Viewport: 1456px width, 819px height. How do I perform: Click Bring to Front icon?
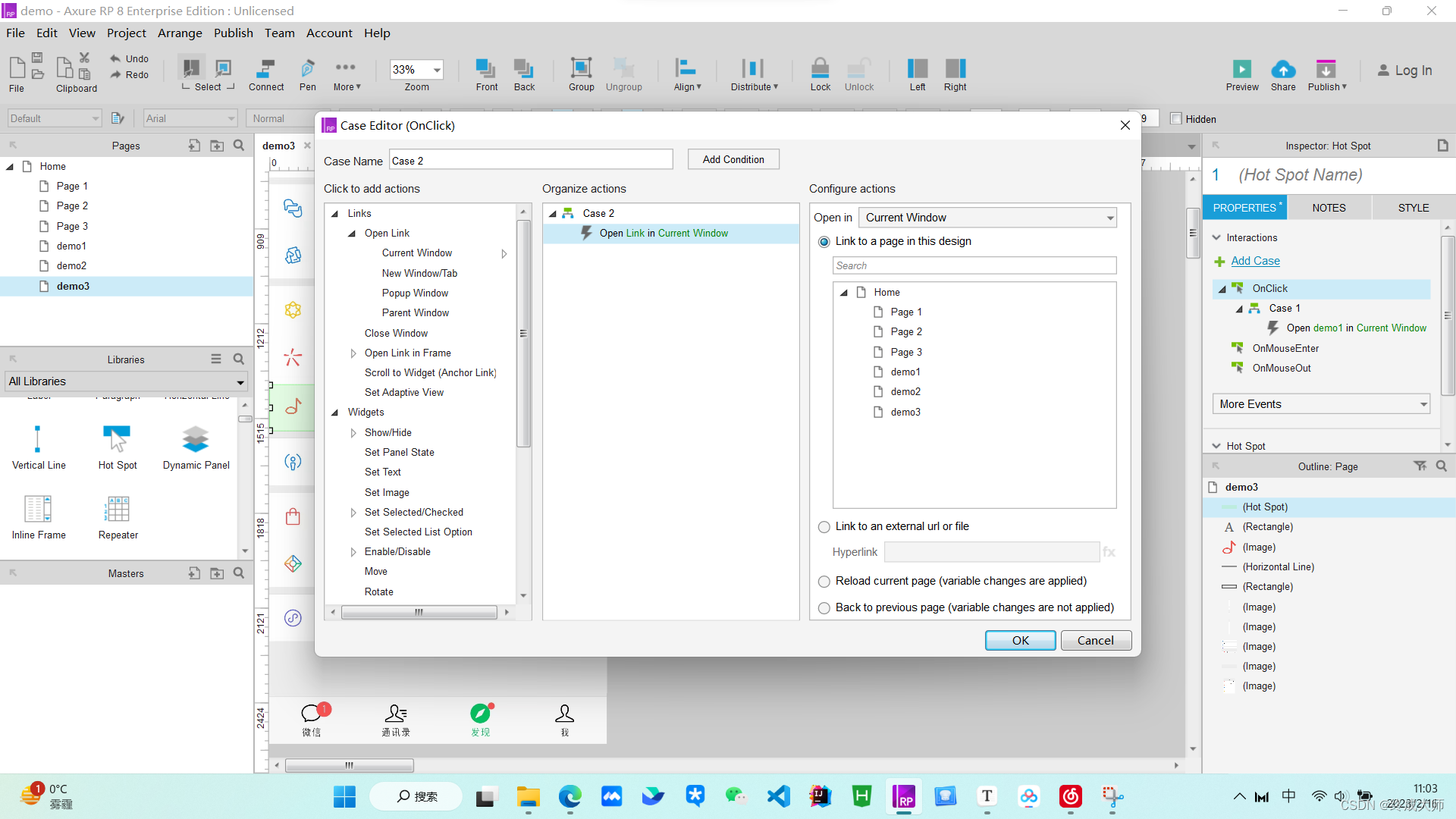tap(486, 69)
